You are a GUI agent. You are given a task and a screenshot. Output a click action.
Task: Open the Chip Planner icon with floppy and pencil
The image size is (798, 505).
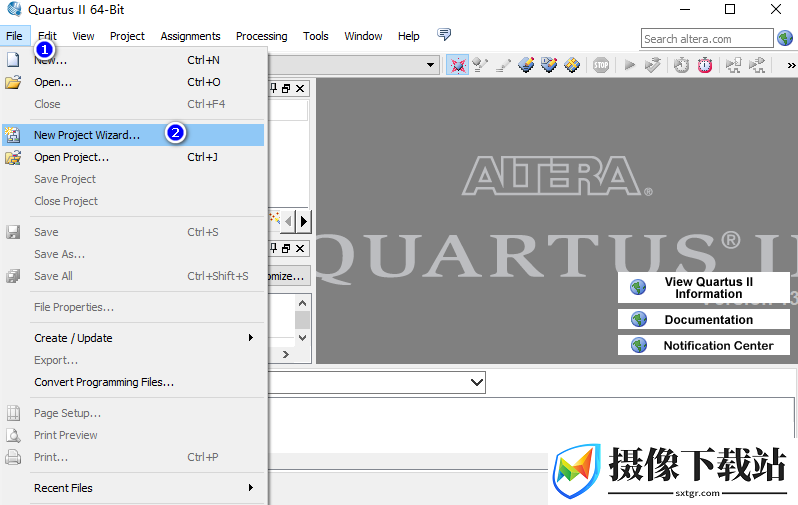click(x=549, y=65)
